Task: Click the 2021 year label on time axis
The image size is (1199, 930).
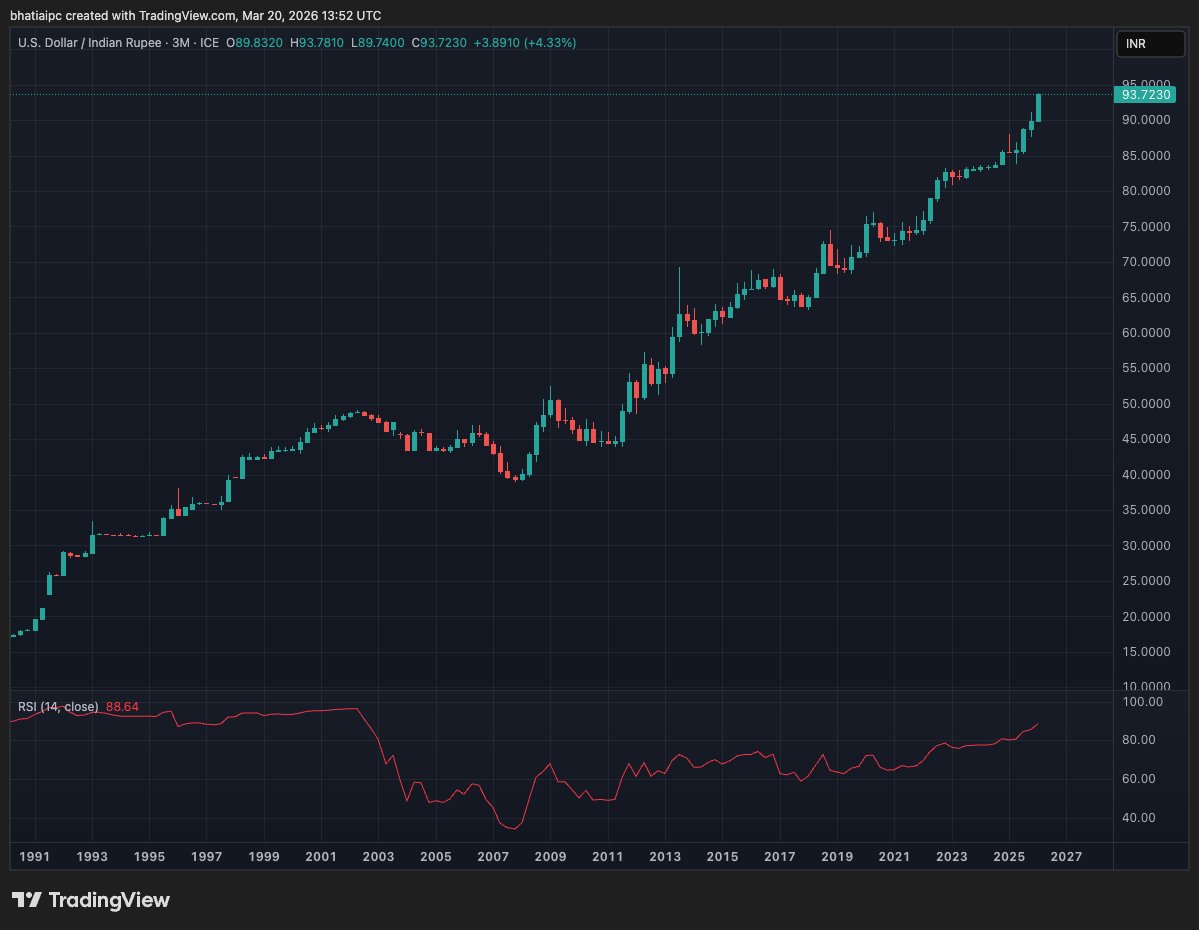Action: [895, 857]
